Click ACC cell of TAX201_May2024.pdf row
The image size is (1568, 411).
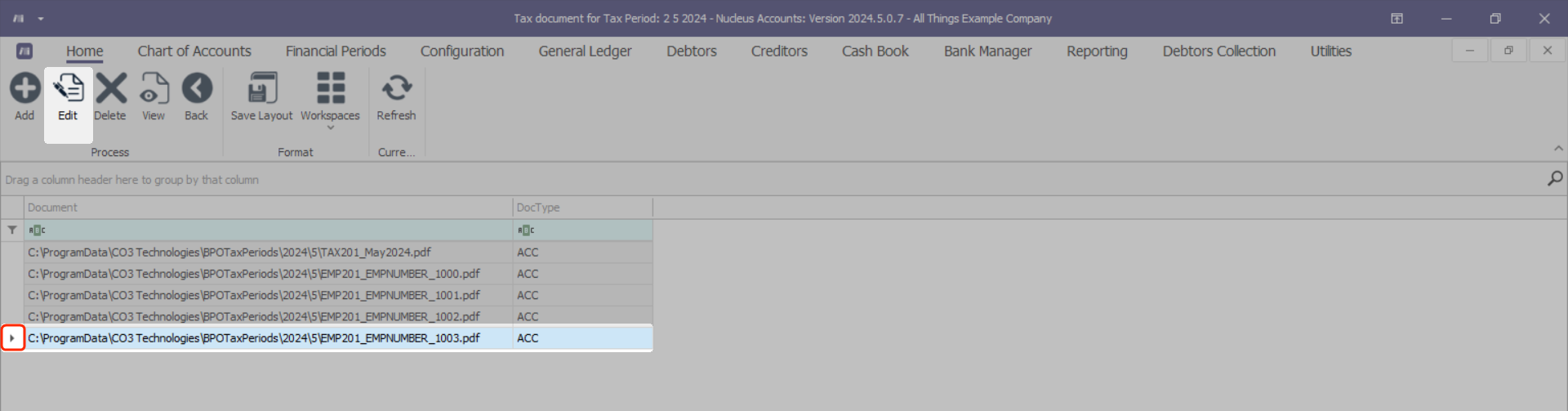click(582, 252)
